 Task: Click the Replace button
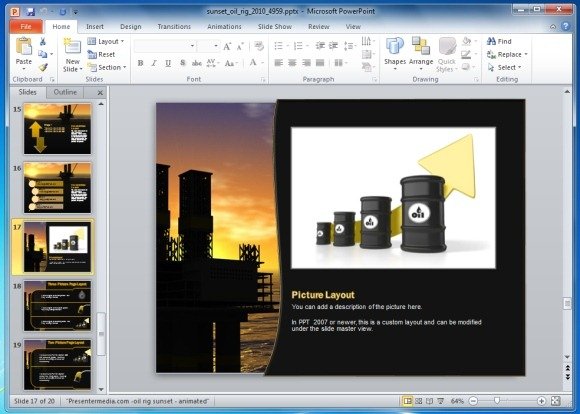point(507,54)
